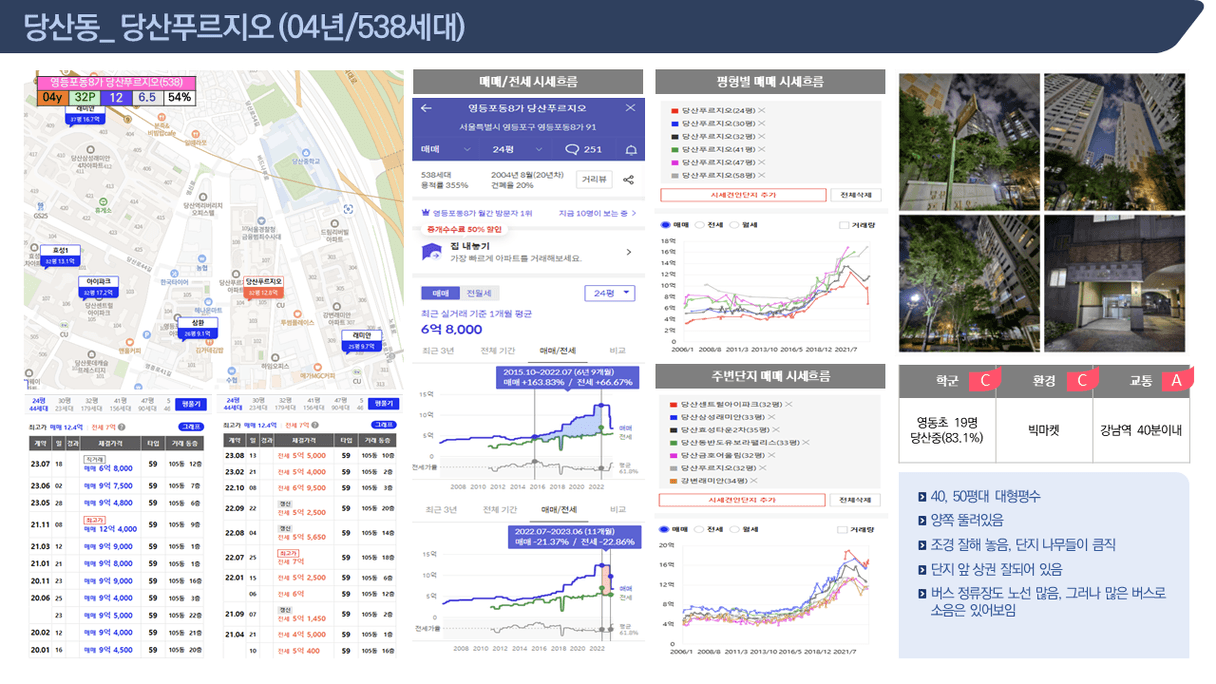Screen dimensions: 1216x684
Task: Click the 교통 A grade header
Action: 1141,380
